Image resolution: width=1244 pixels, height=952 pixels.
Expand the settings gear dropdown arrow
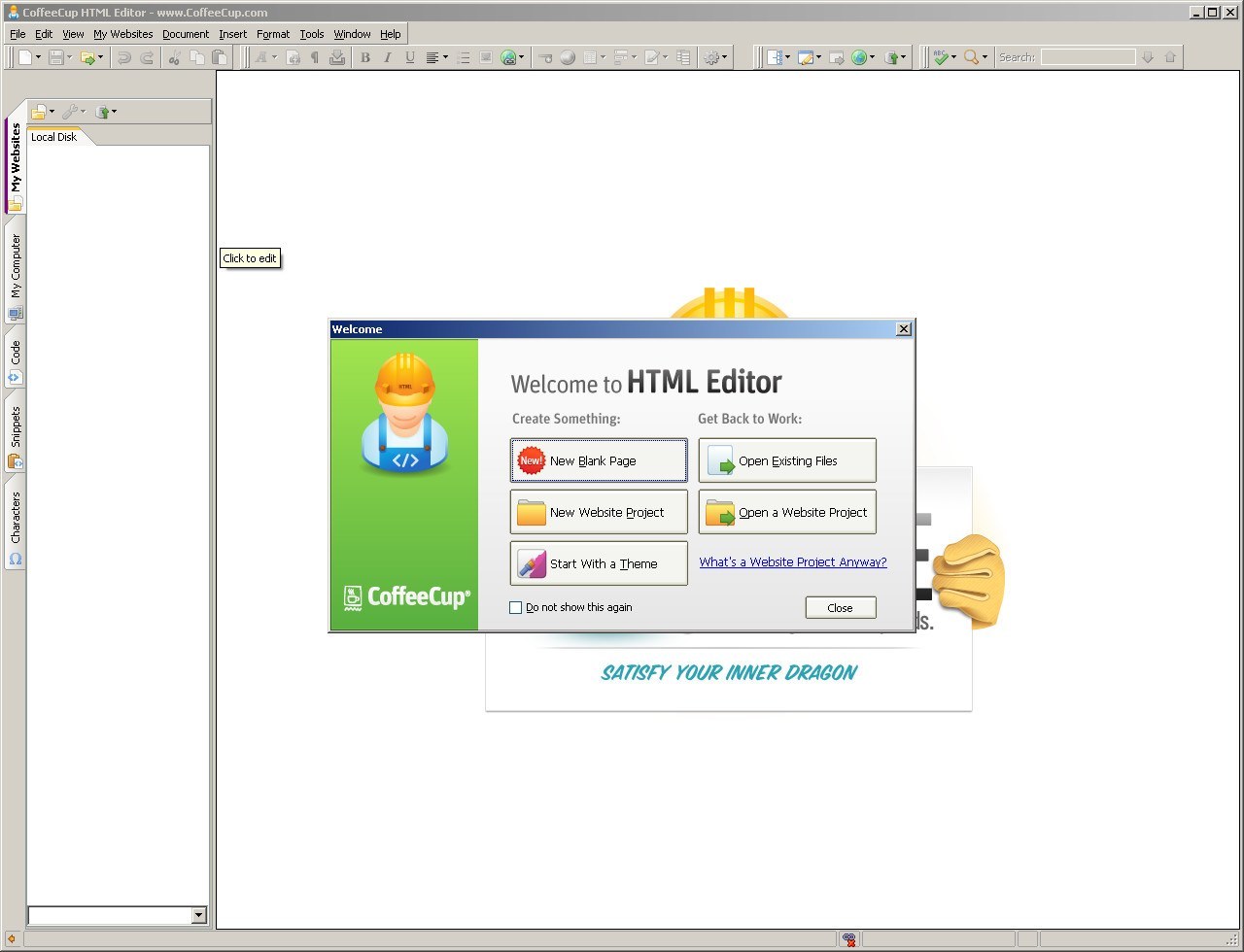click(724, 57)
